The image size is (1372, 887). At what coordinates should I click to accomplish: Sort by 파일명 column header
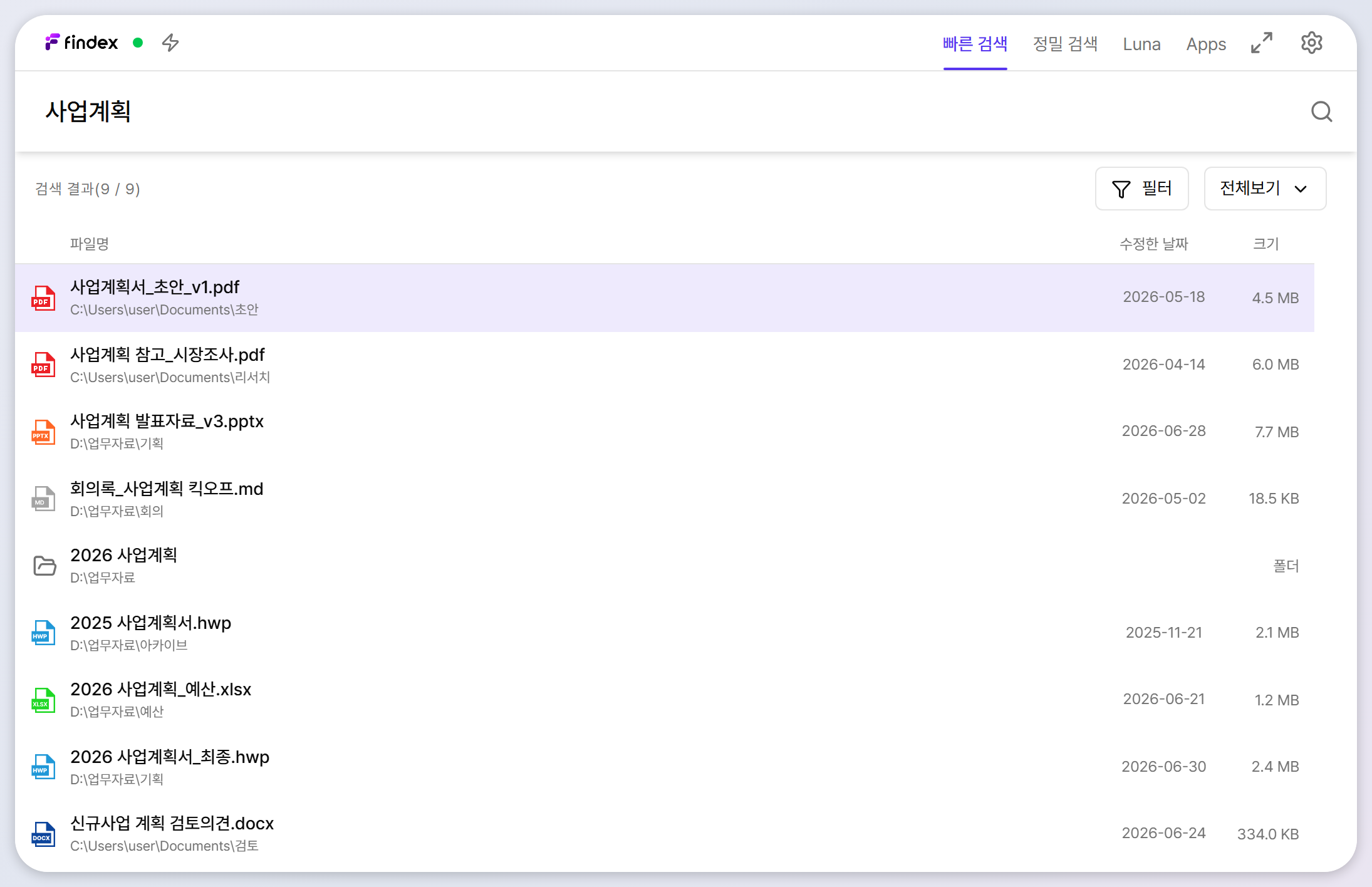(89, 244)
